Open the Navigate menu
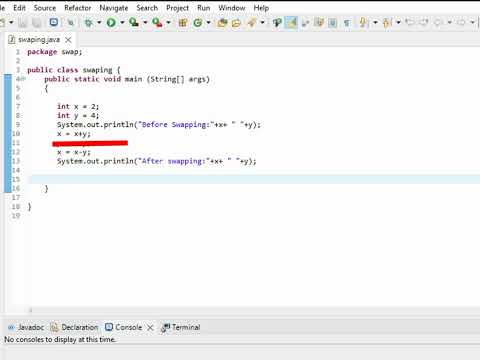 (x=114, y=8)
